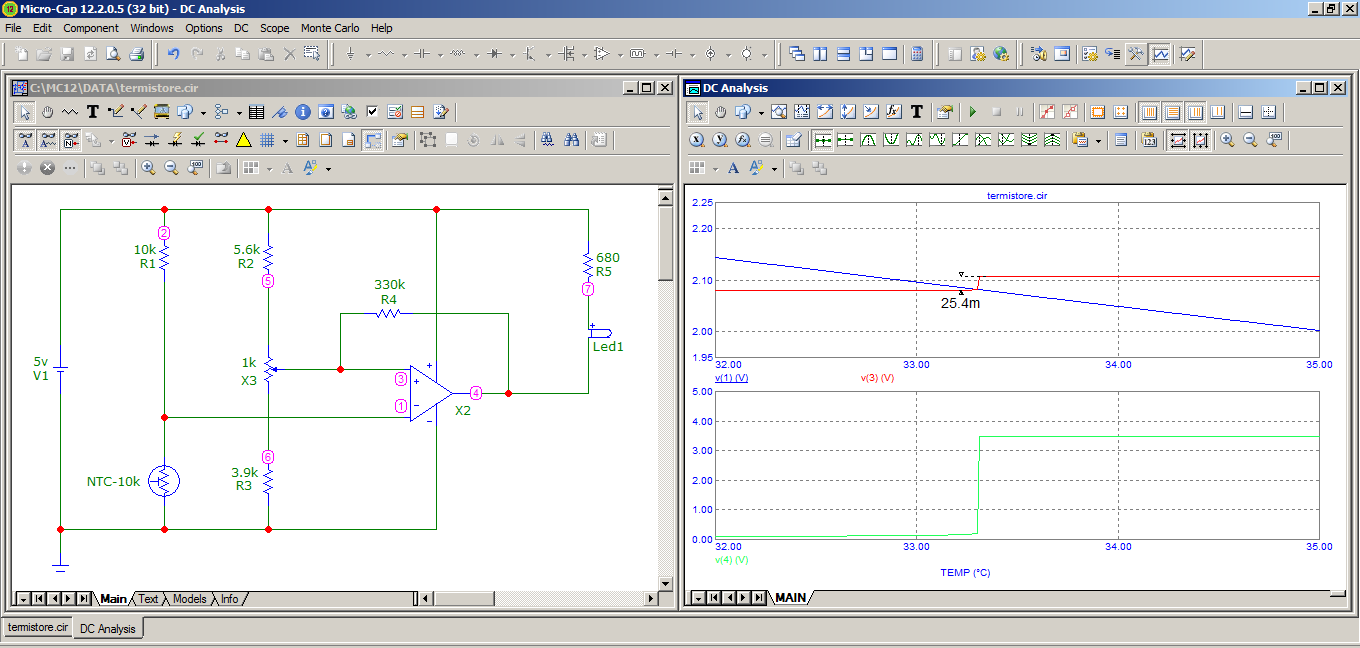Expand the grid dropdown arrow in schematic toolbar
The width and height of the screenshot is (1360, 648).
point(285,141)
